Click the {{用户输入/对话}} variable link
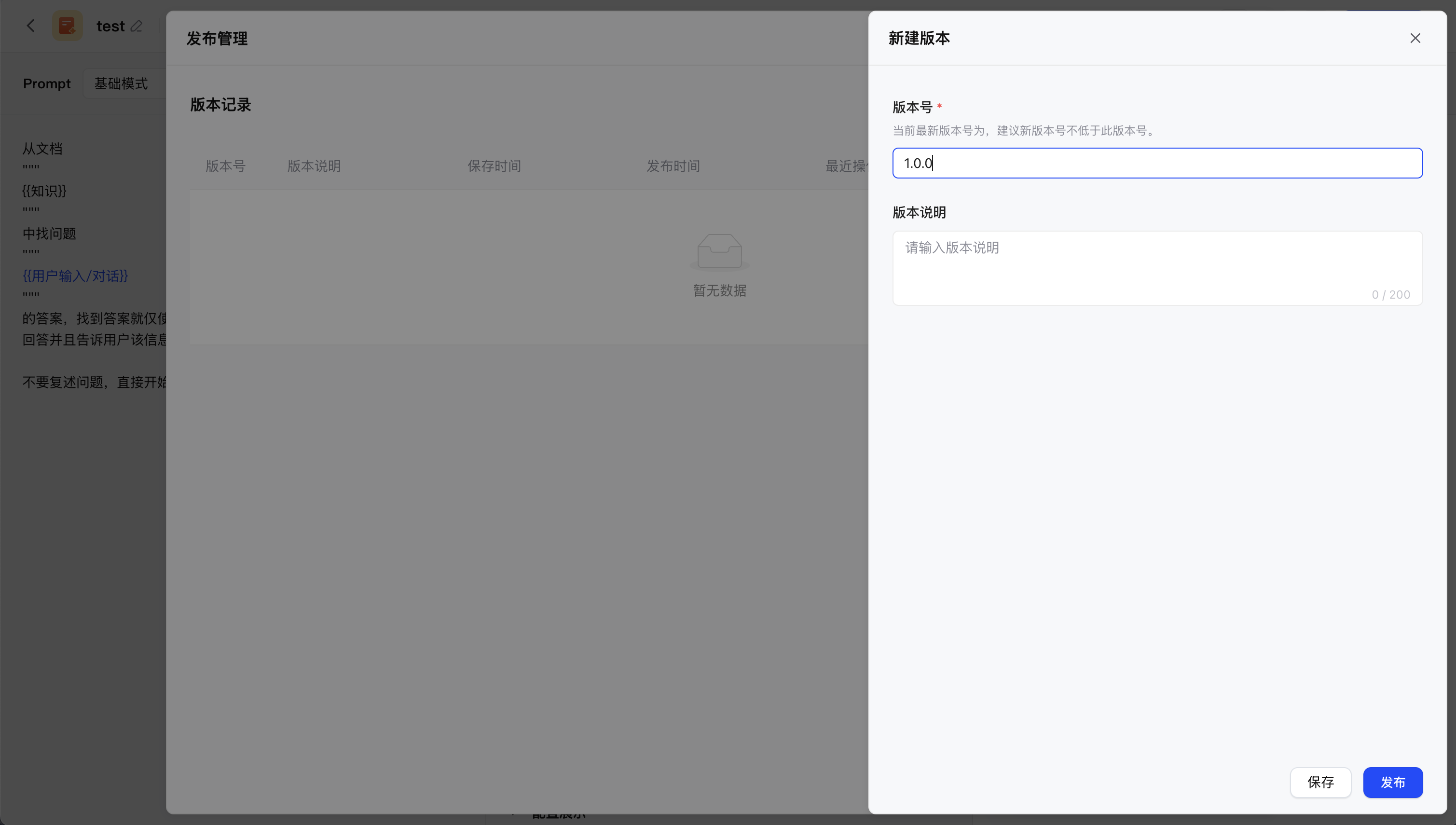This screenshot has height=825, width=1456. click(75, 276)
